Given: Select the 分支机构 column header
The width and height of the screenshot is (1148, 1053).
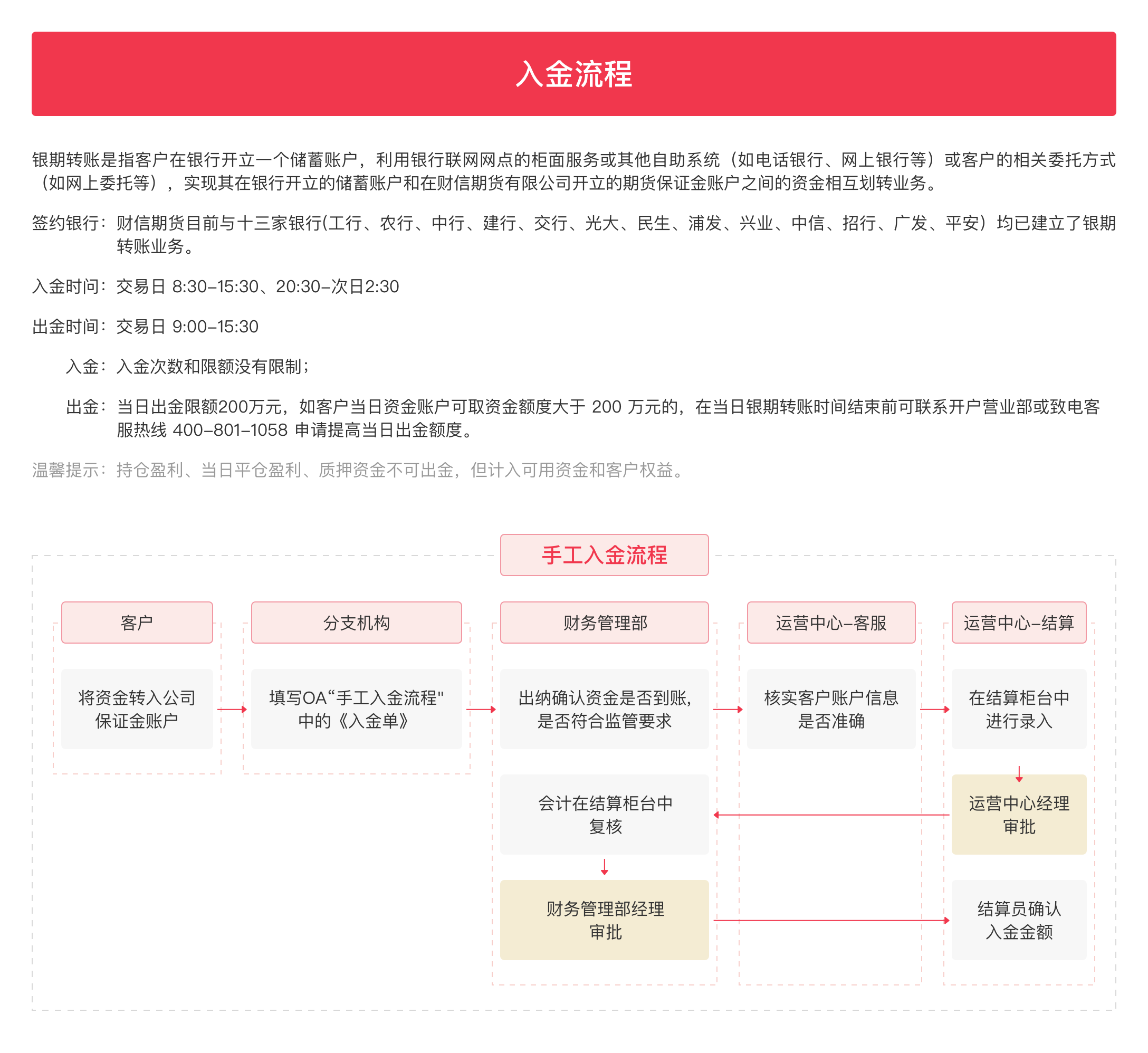Looking at the screenshot, I should click(x=357, y=623).
